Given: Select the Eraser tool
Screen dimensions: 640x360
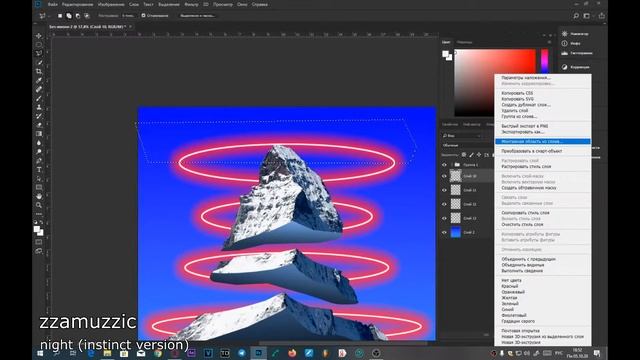Looking at the screenshot, I should point(39,125).
